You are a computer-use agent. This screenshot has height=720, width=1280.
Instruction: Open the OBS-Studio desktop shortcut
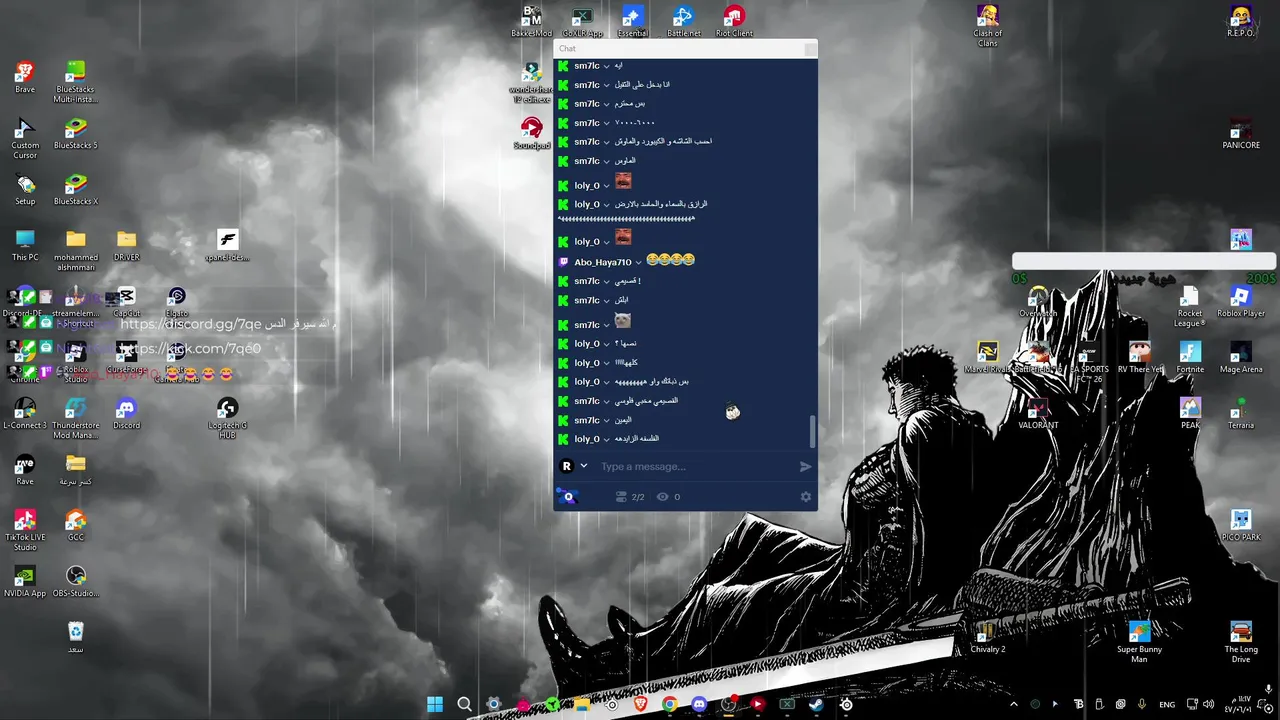(x=76, y=581)
